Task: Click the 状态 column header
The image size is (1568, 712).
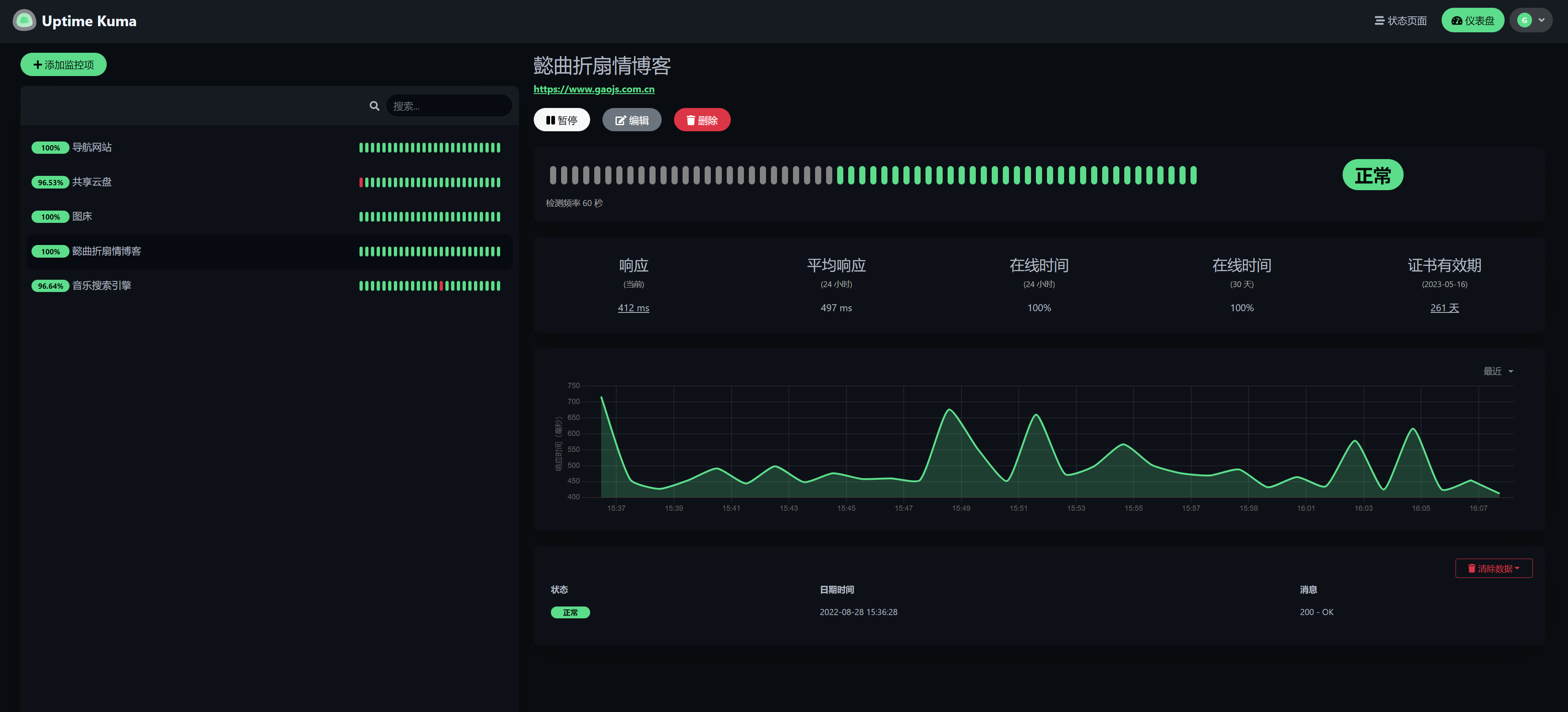Action: [559, 590]
